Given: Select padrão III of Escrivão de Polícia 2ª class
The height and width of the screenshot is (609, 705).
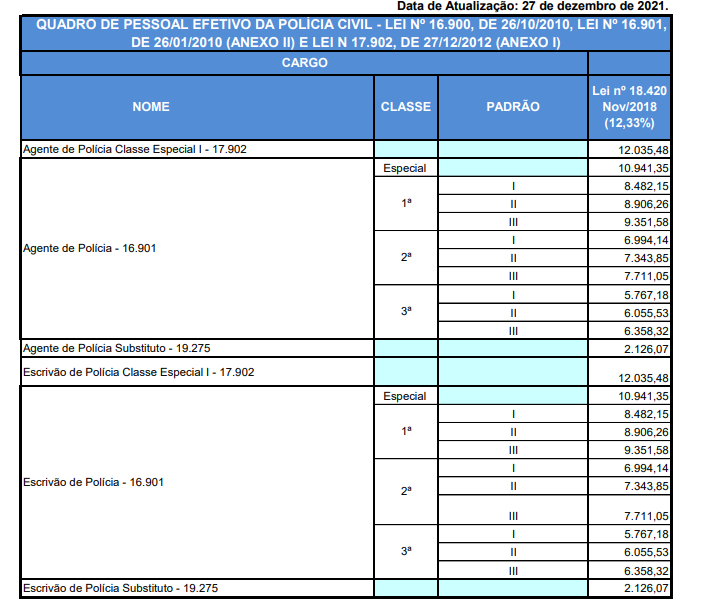Looking at the screenshot, I should 513,510.
